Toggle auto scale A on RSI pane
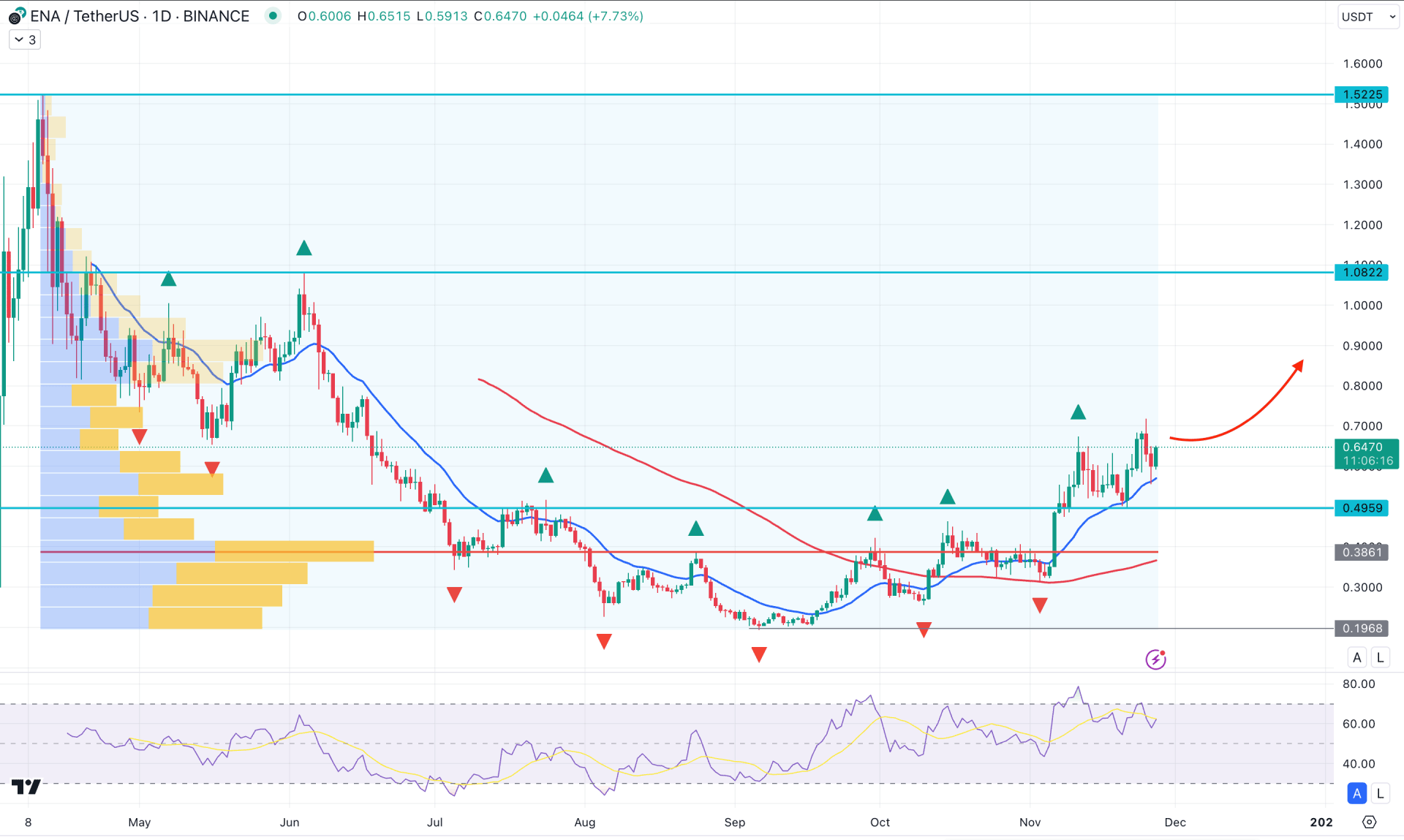 coord(1357,793)
